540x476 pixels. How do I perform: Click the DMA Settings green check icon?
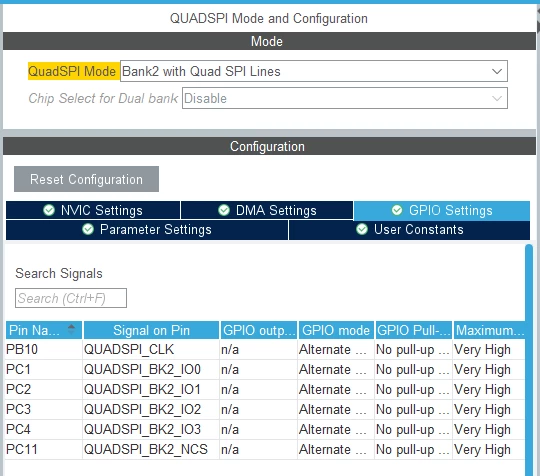pyautogui.click(x=224, y=210)
